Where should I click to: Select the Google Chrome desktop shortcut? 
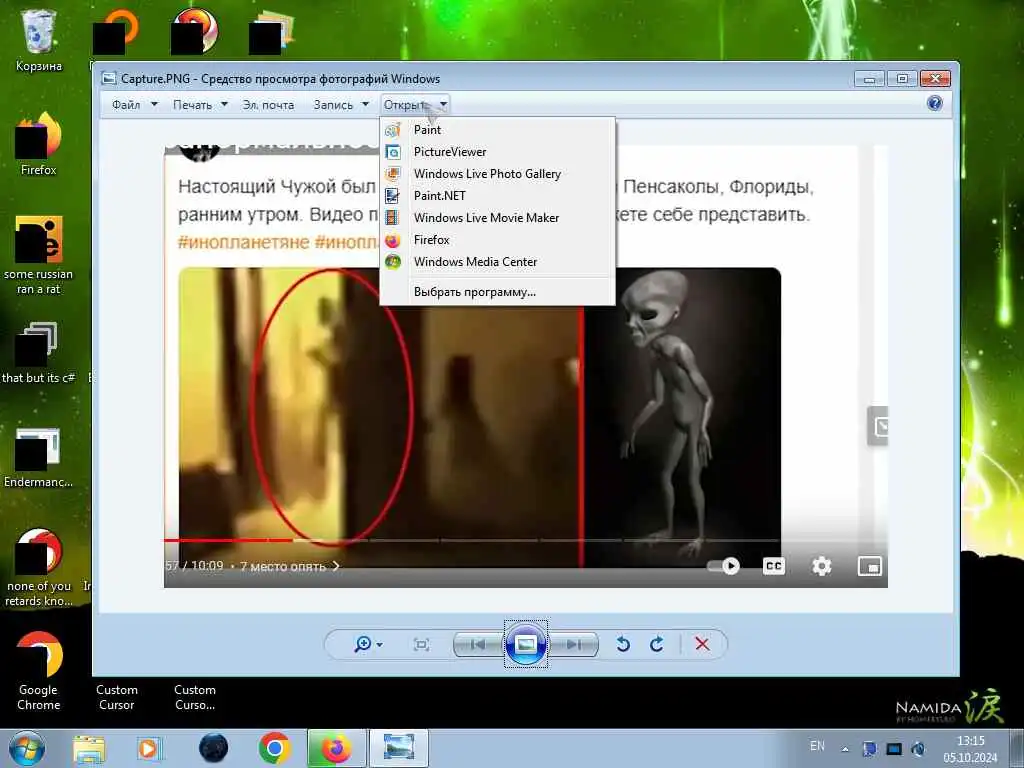(39, 671)
